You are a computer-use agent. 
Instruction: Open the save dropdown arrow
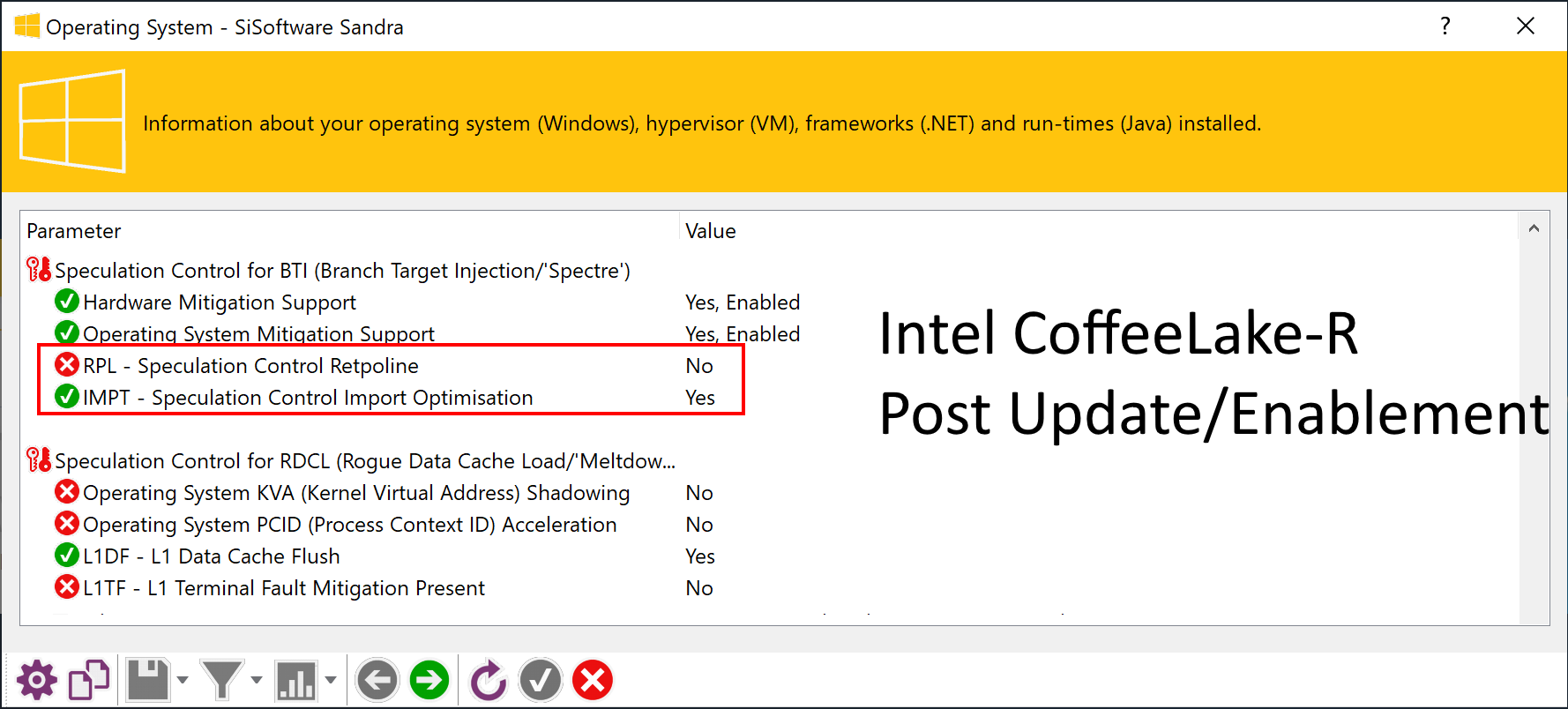(x=183, y=680)
